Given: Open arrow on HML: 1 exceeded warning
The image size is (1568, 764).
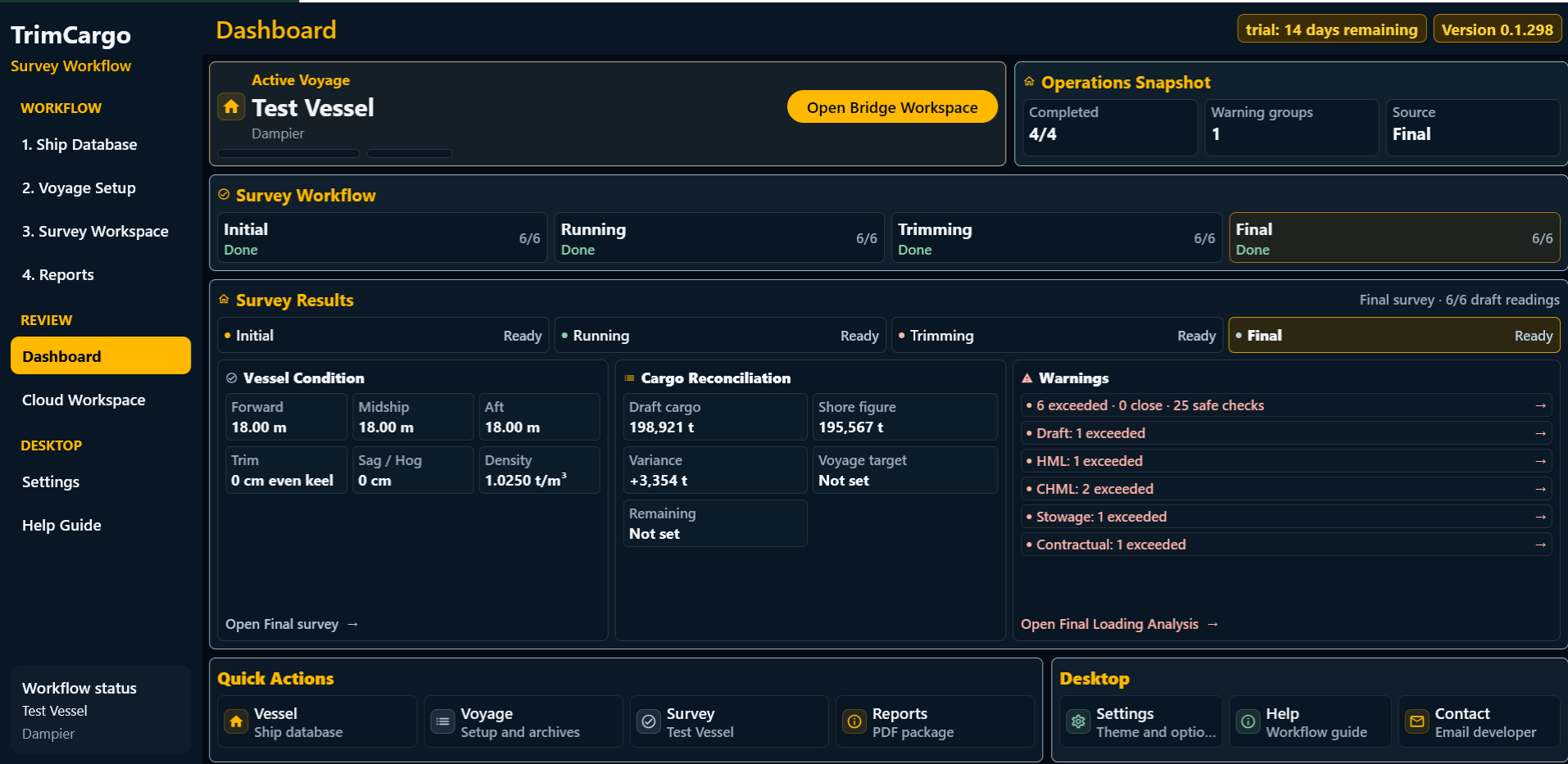Looking at the screenshot, I should [x=1540, y=461].
